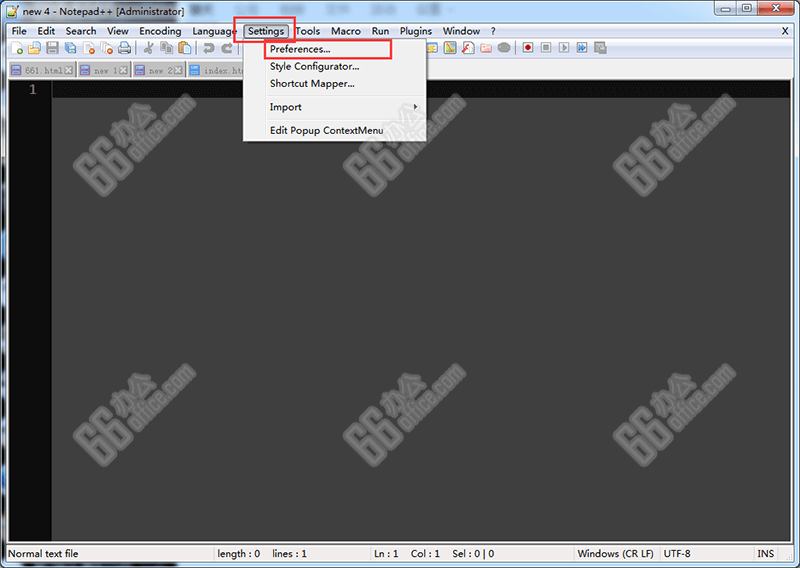Screen dimensions: 800x568
Task: Click the Print toolbar icon
Action: [x=124, y=48]
